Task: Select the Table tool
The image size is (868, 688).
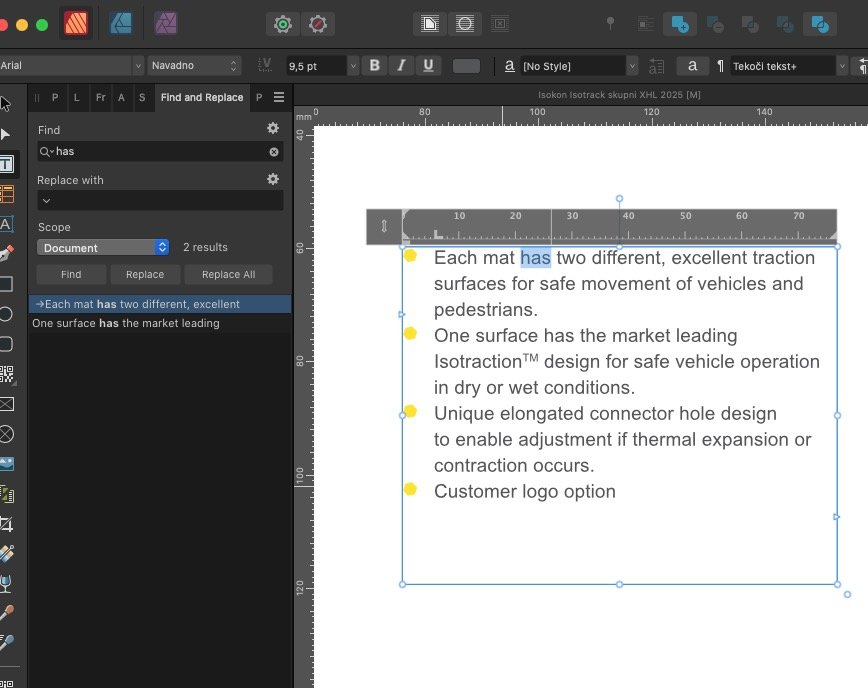Action: (x=7, y=194)
